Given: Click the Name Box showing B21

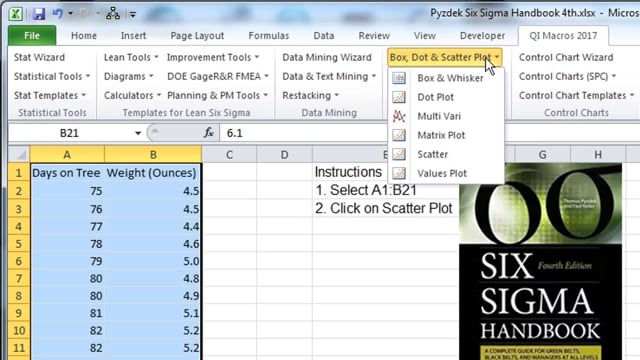Looking at the screenshot, I should tap(69, 133).
